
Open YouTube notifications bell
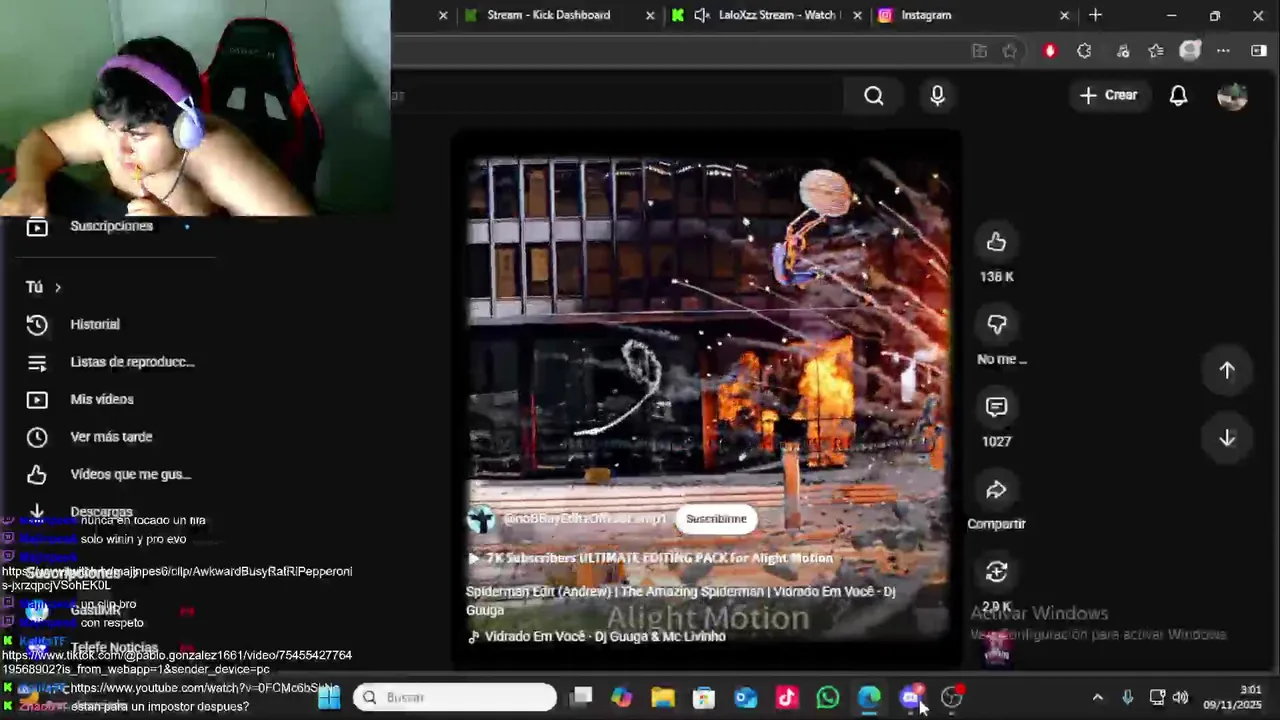[1178, 95]
